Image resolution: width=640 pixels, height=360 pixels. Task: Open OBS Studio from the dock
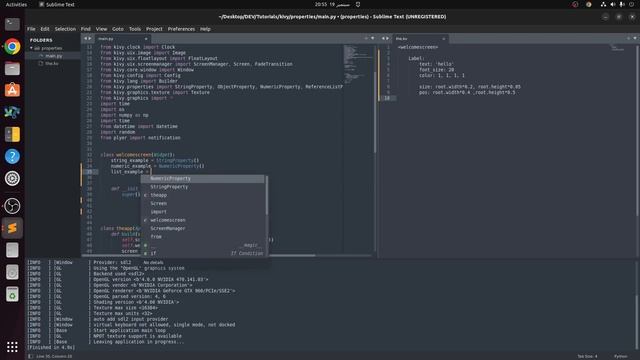click(12, 206)
